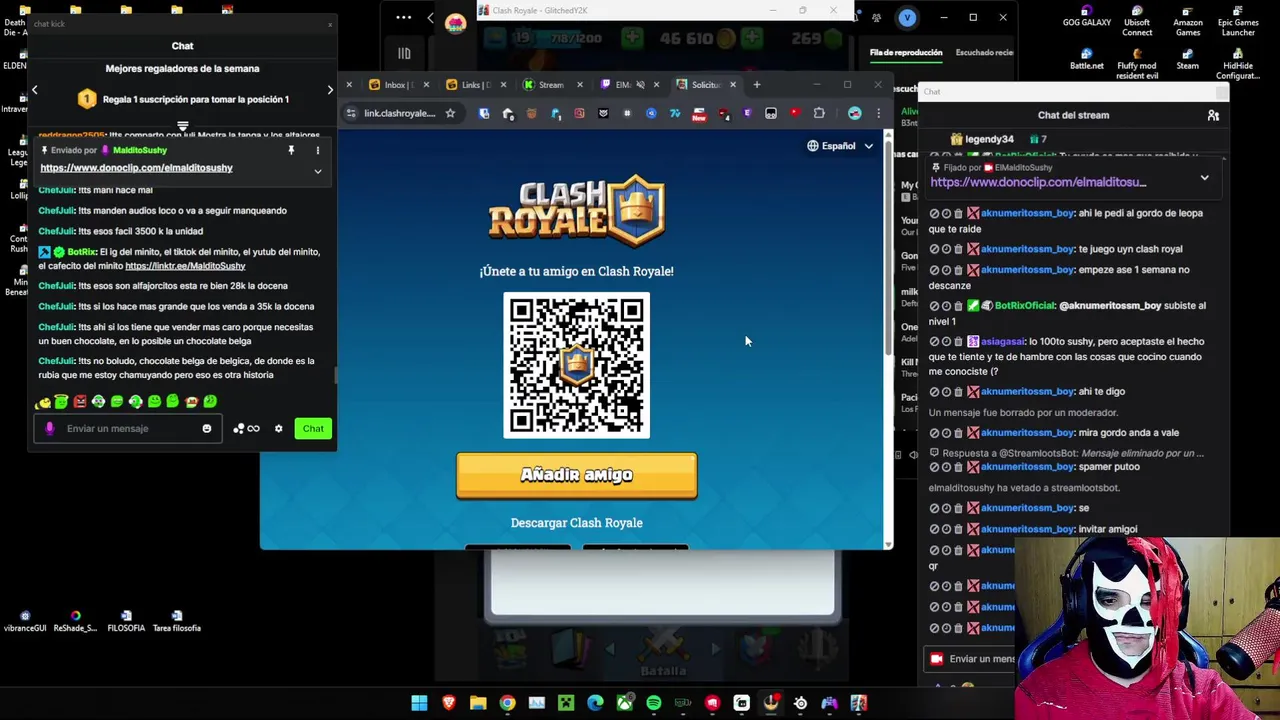Open Ubisoft Connect desktop shortcut
This screenshot has width=1280, height=720.
point(1137,22)
